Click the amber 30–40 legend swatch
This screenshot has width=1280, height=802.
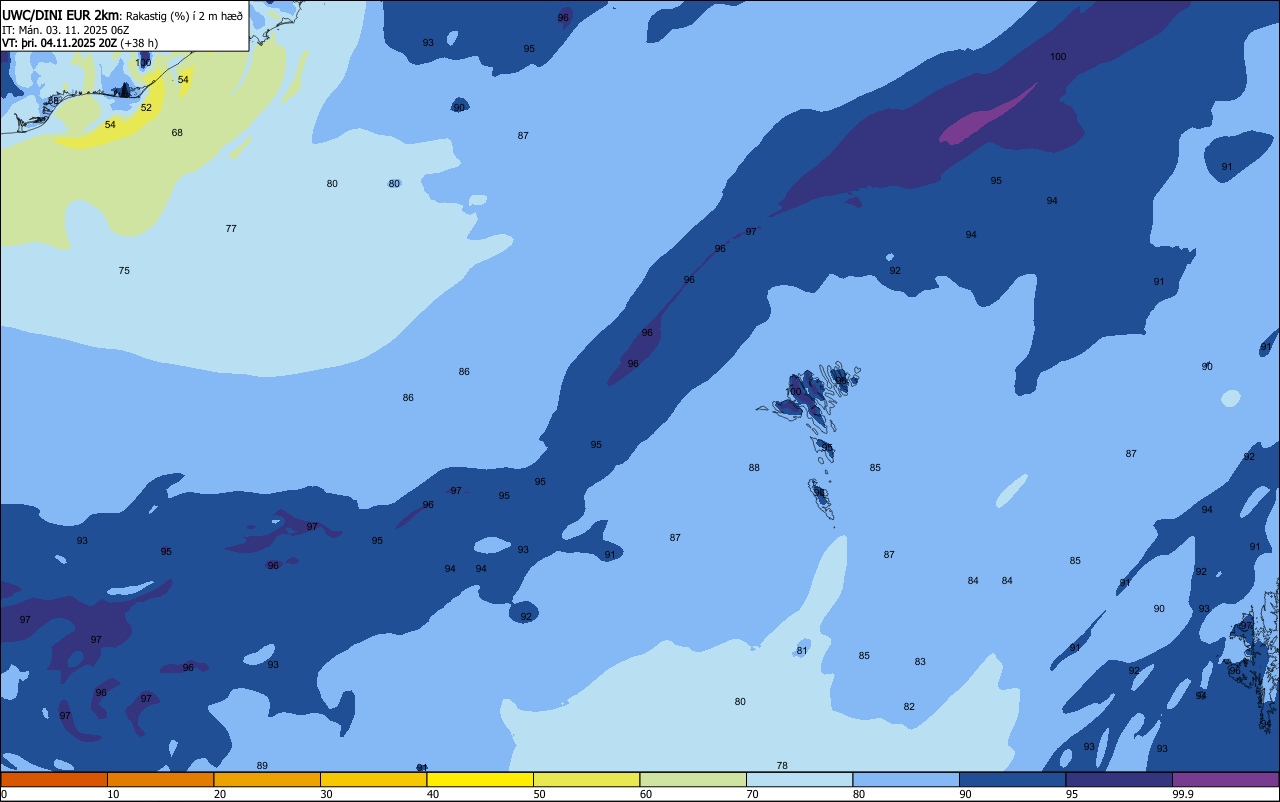point(373,779)
